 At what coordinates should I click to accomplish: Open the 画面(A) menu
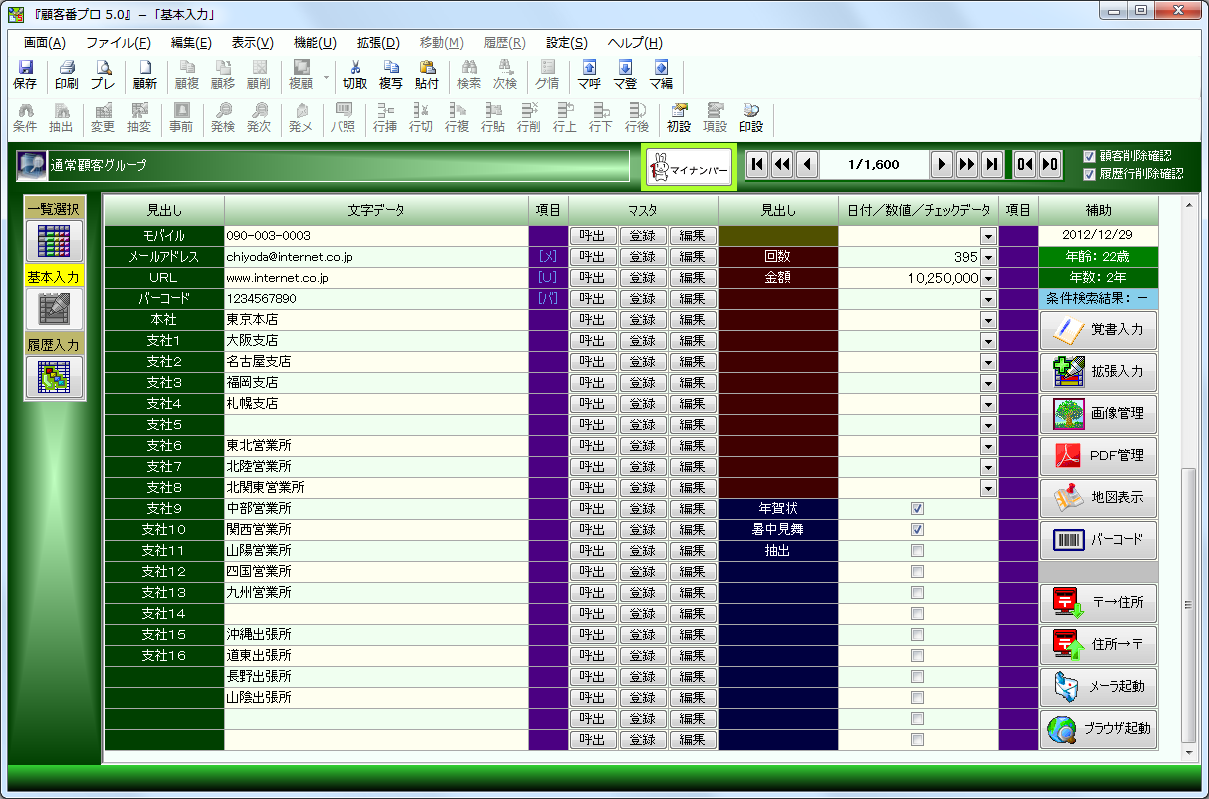(45, 43)
